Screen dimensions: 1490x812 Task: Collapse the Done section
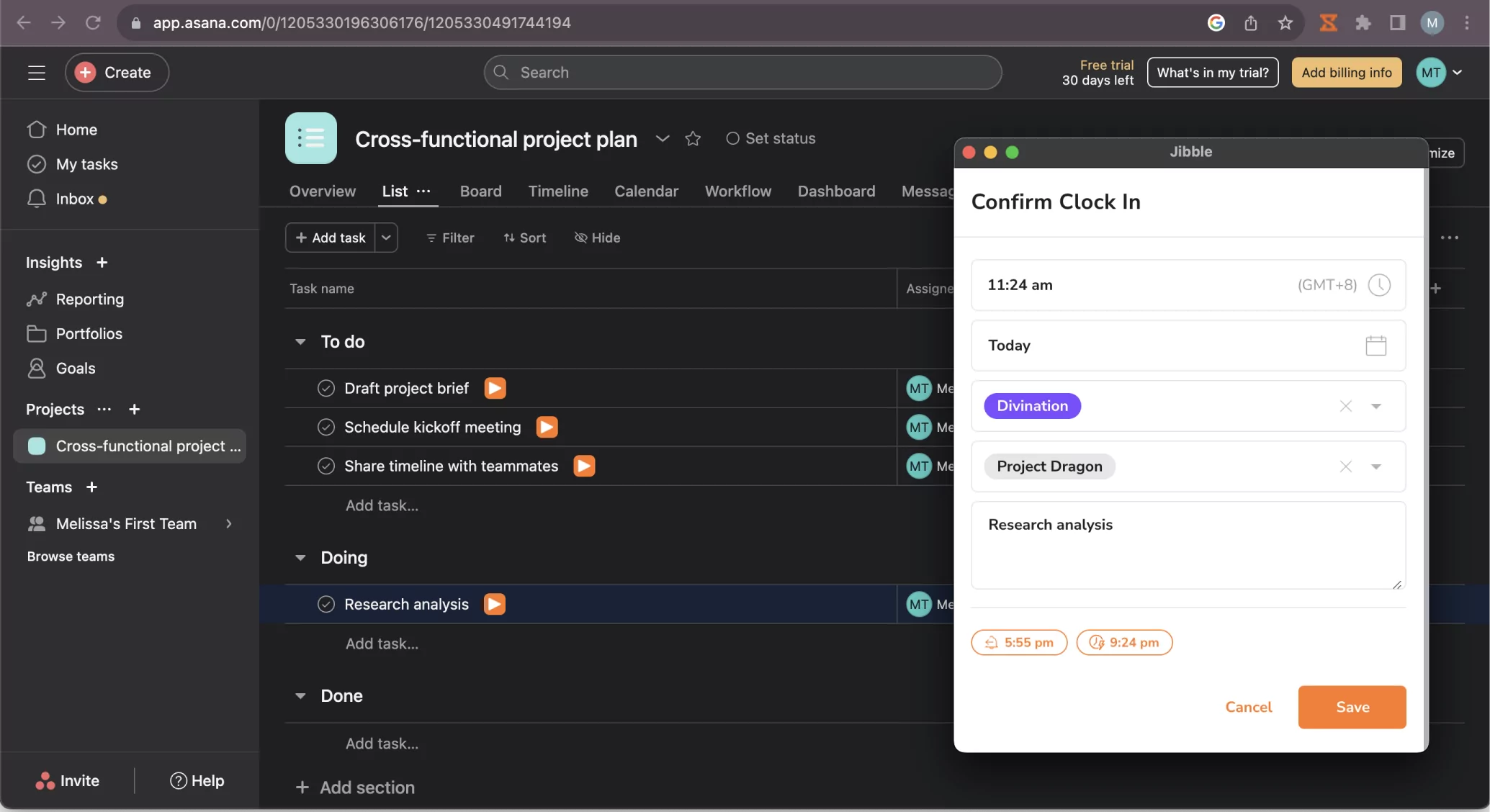click(300, 695)
